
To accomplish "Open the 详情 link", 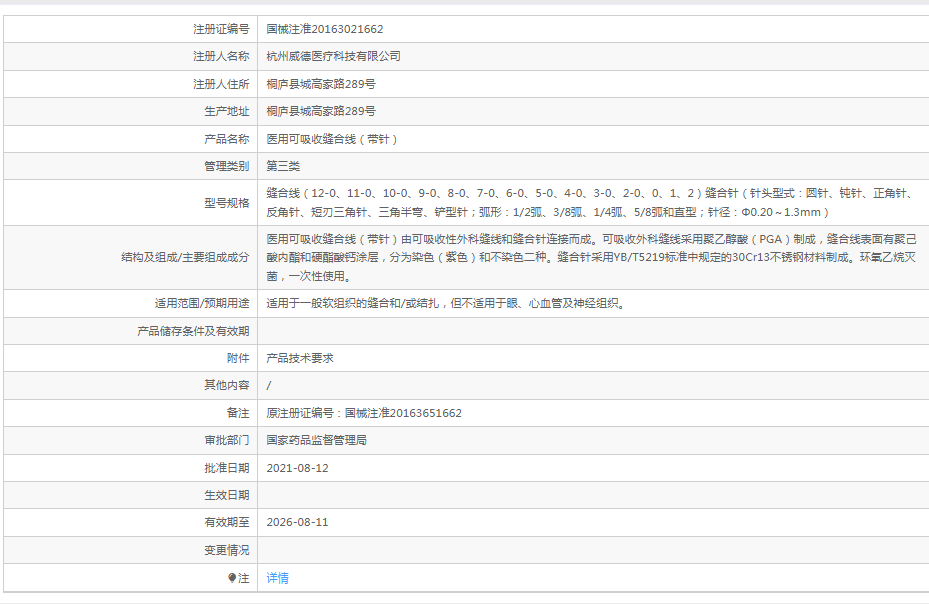I will tap(277, 578).
